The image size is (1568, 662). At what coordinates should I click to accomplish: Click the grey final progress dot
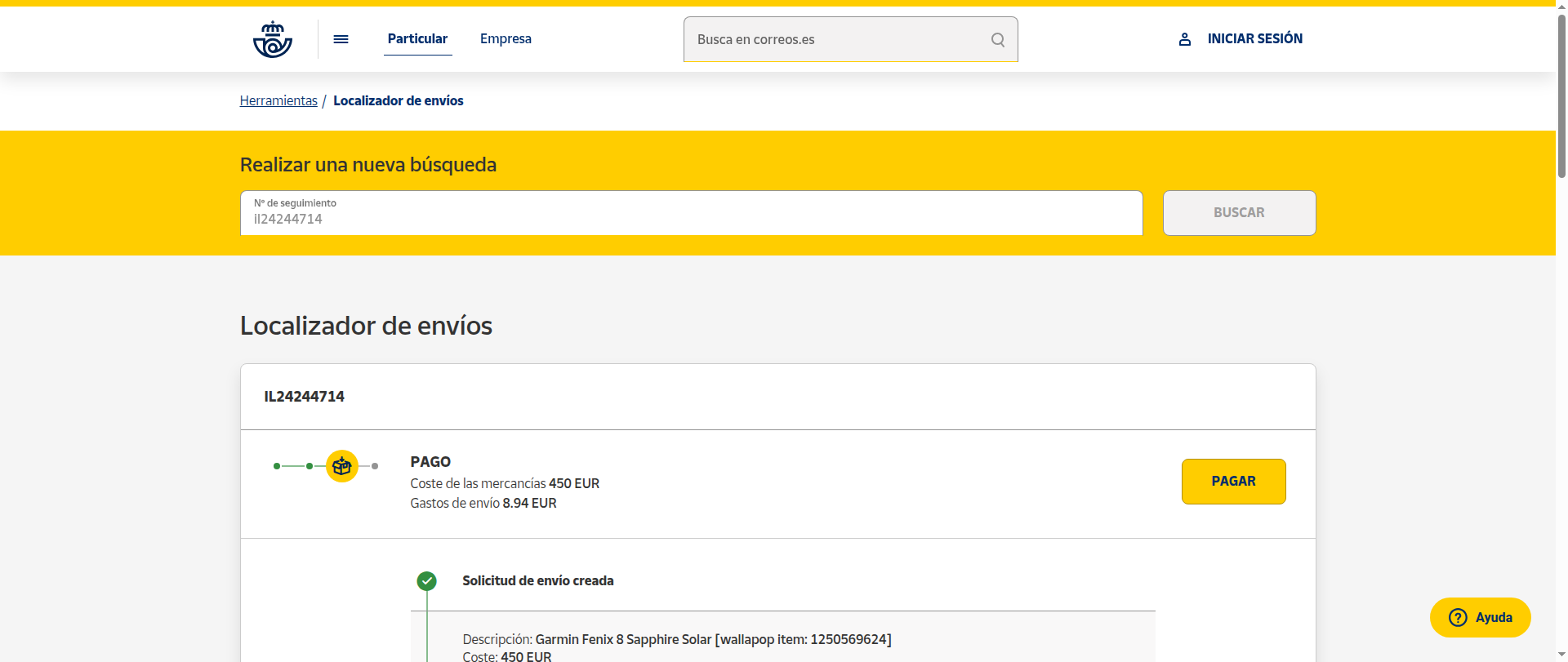pyautogui.click(x=375, y=466)
